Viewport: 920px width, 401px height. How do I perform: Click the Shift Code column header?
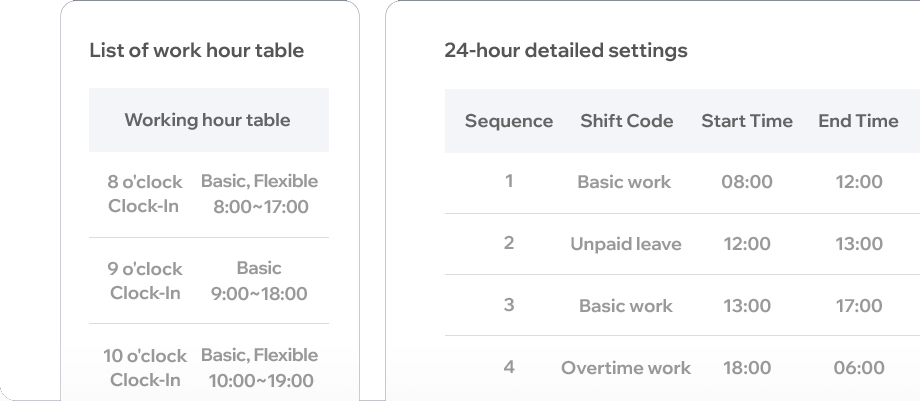(x=627, y=121)
